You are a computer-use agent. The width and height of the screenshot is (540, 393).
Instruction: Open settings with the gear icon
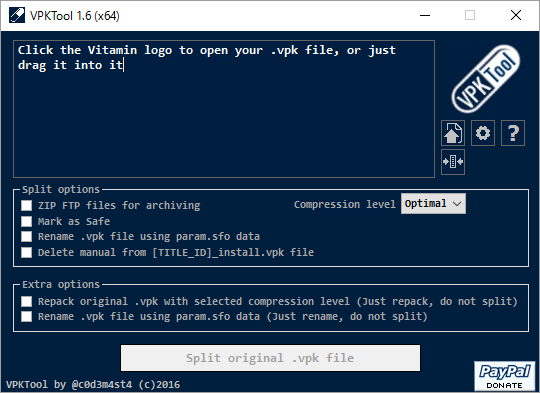(483, 133)
